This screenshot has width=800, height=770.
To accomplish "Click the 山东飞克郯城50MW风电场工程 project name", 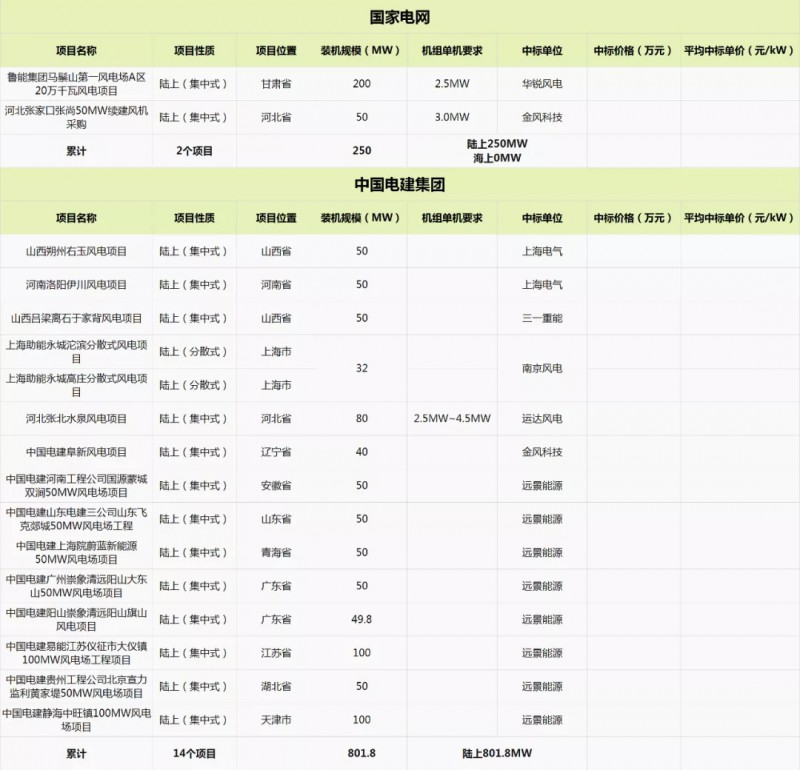I will point(76,519).
